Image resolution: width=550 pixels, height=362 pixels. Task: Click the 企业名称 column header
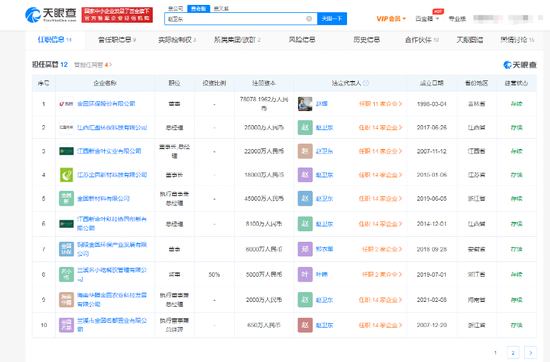pos(105,83)
